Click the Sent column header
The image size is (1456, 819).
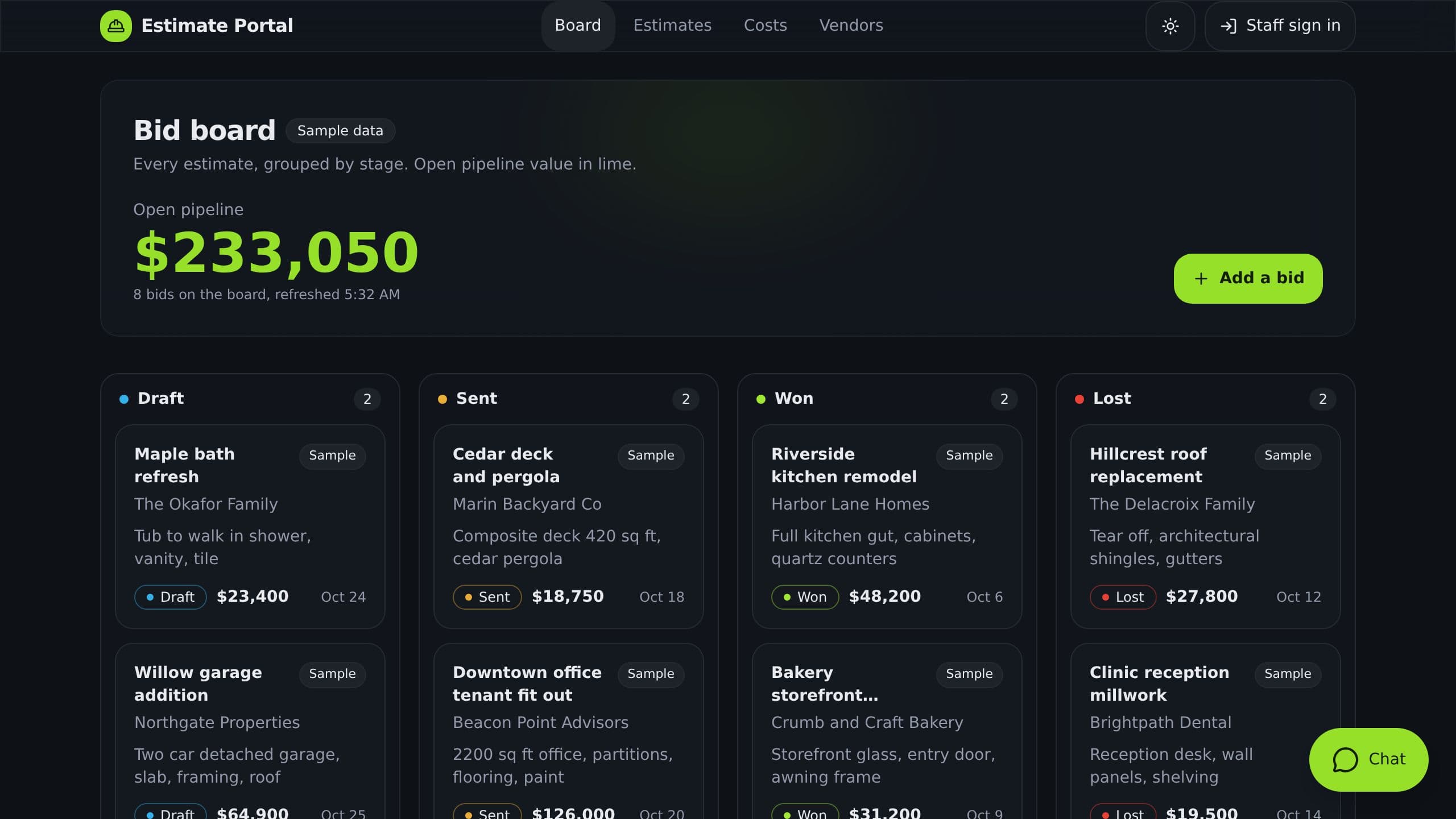[x=476, y=399]
